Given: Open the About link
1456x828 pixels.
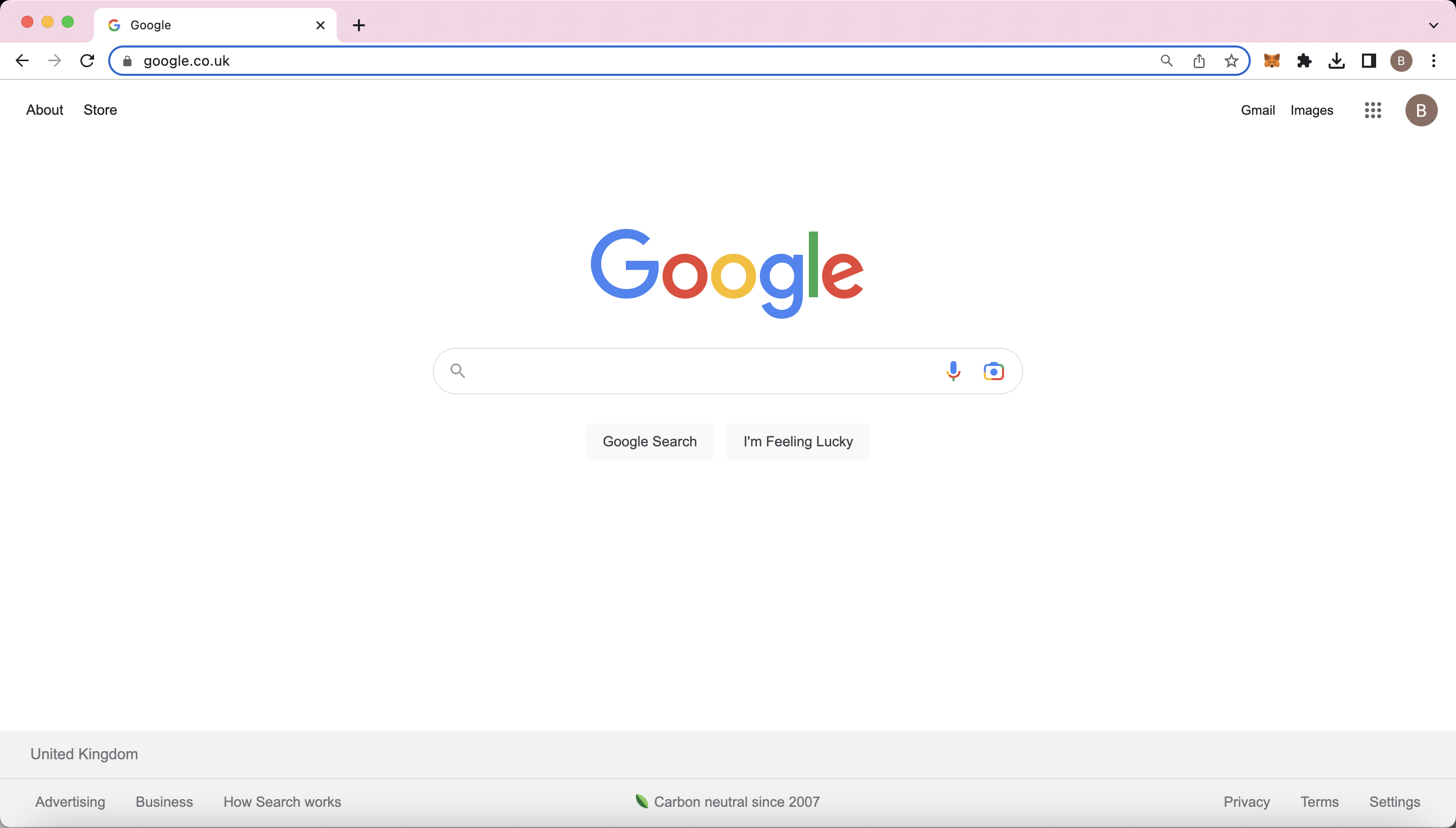Looking at the screenshot, I should [x=44, y=110].
